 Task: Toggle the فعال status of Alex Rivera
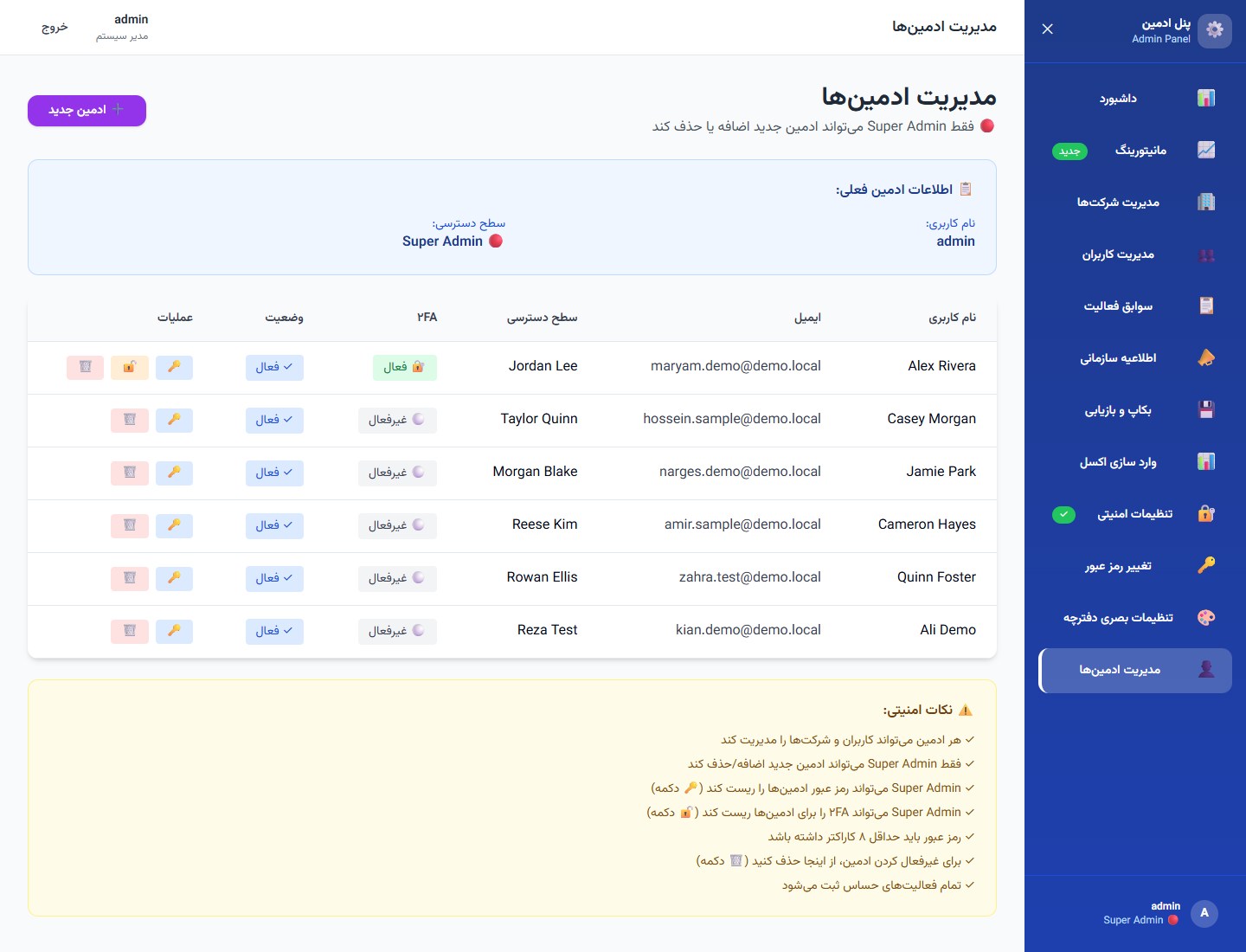coord(274,367)
